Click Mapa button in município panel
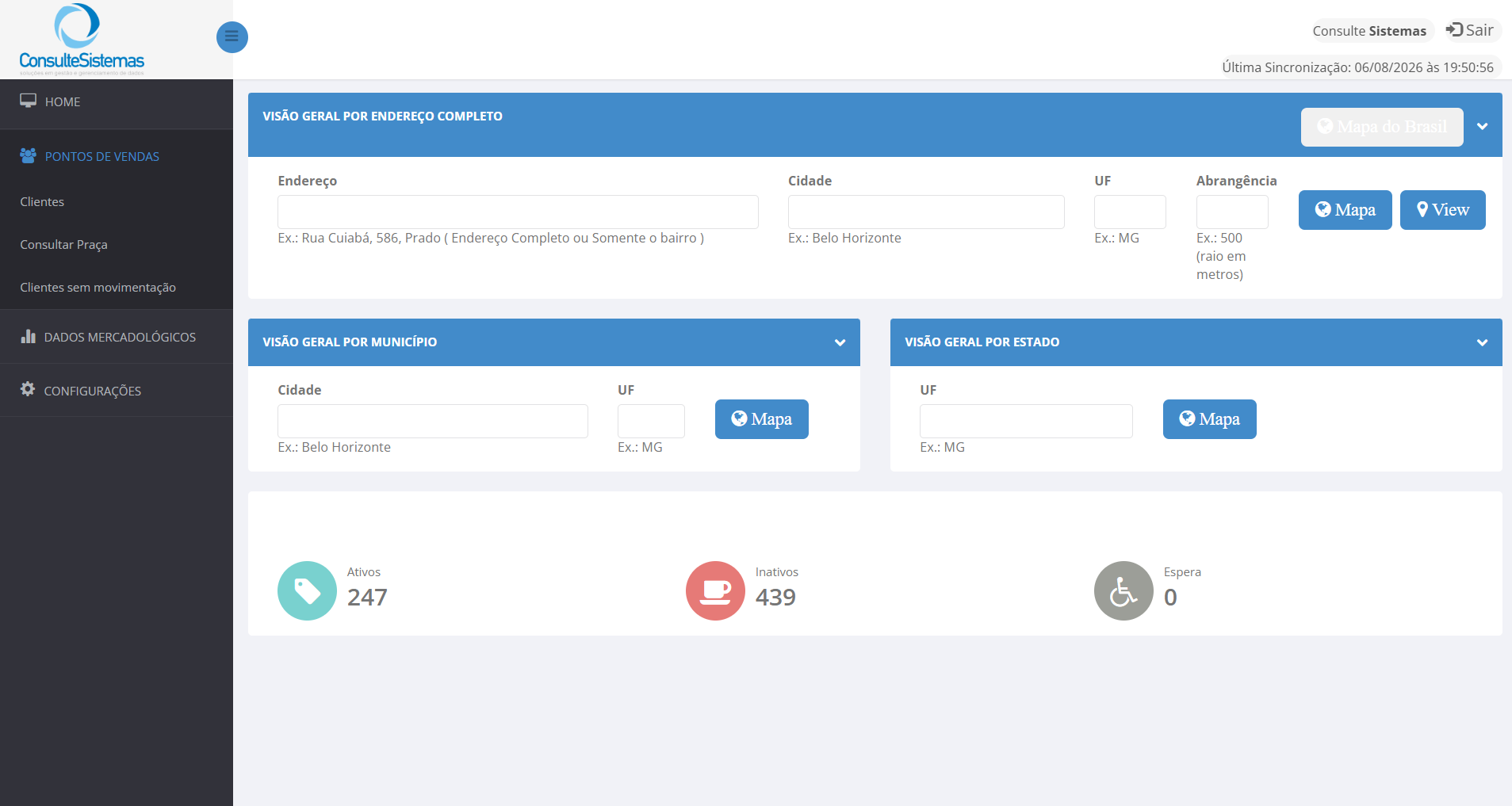1512x806 pixels. pyautogui.click(x=761, y=419)
